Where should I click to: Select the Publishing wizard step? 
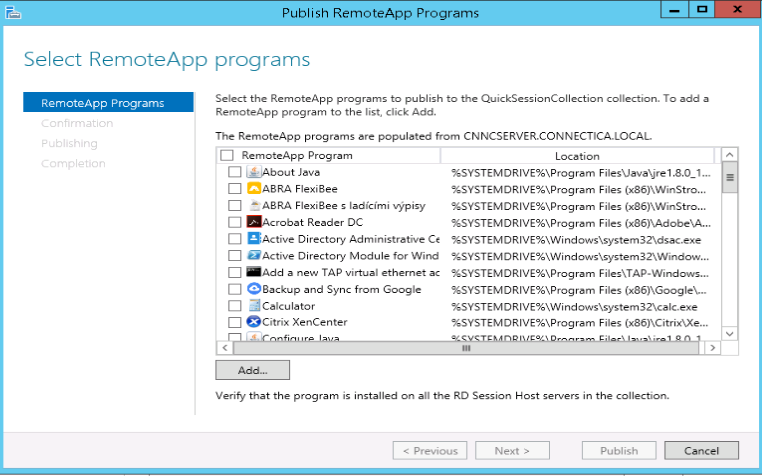coord(69,143)
